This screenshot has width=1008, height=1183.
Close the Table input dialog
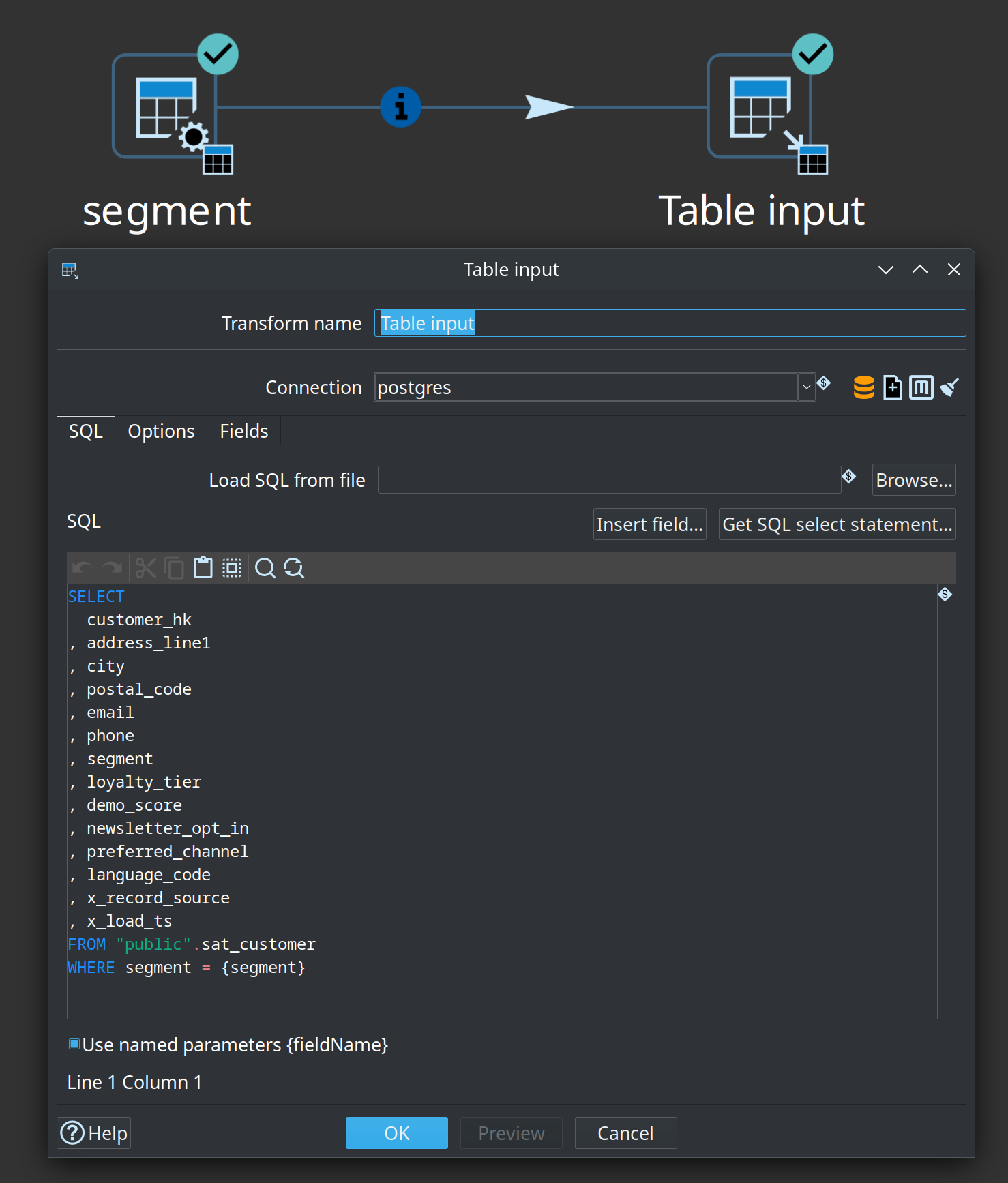click(x=954, y=269)
